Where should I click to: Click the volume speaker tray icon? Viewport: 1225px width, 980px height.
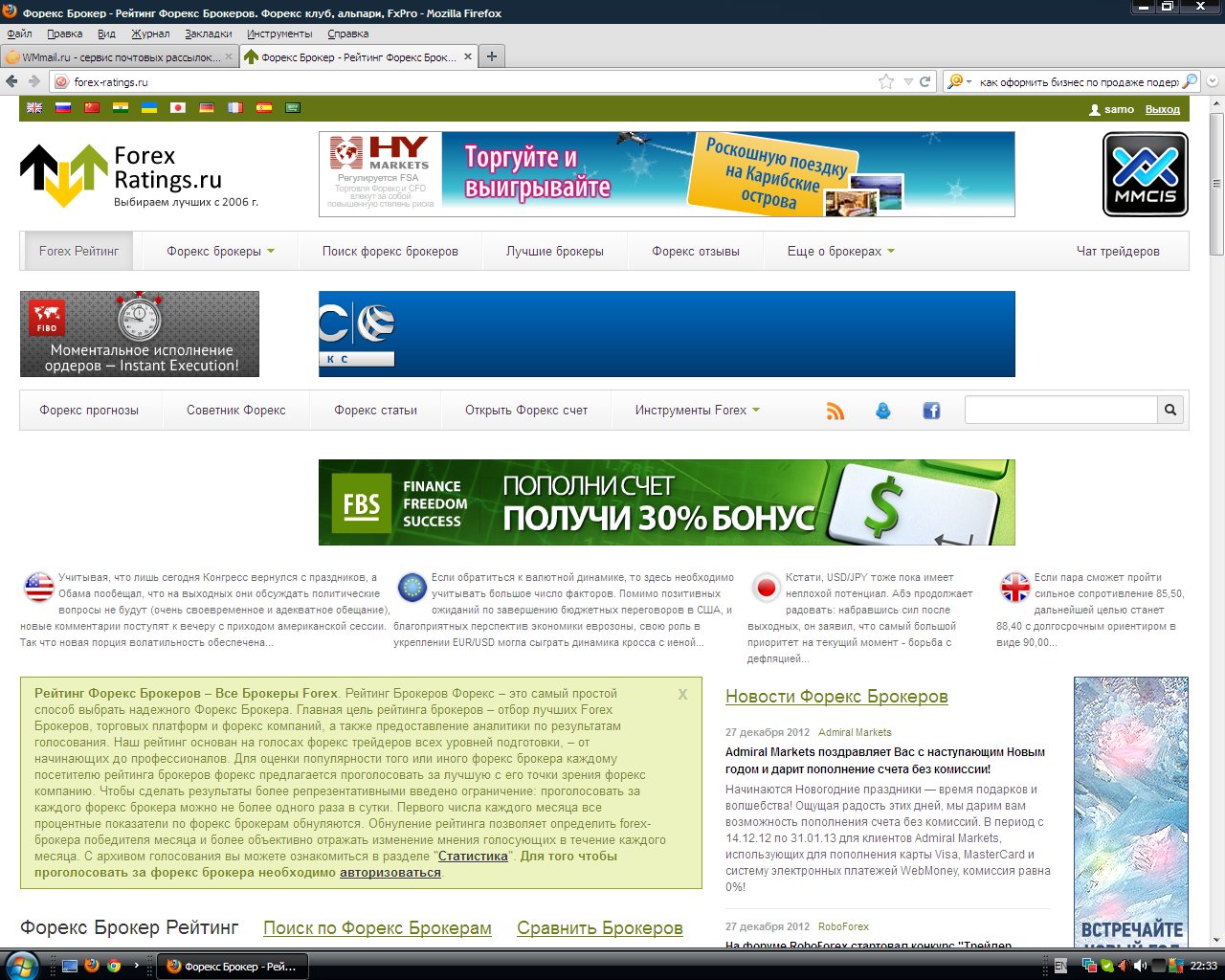point(1141,966)
